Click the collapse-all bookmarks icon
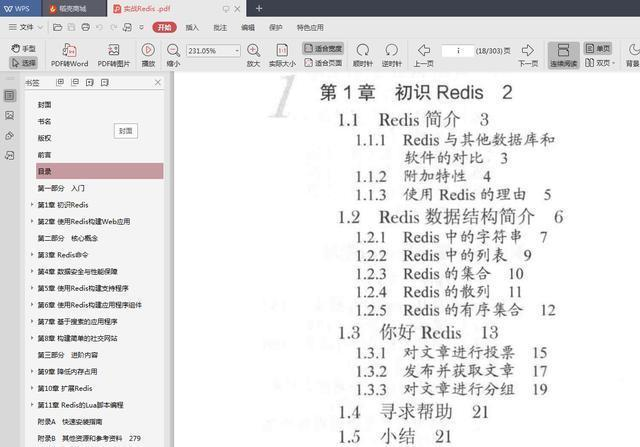Screen dimensions: 640x447 tap(75, 82)
